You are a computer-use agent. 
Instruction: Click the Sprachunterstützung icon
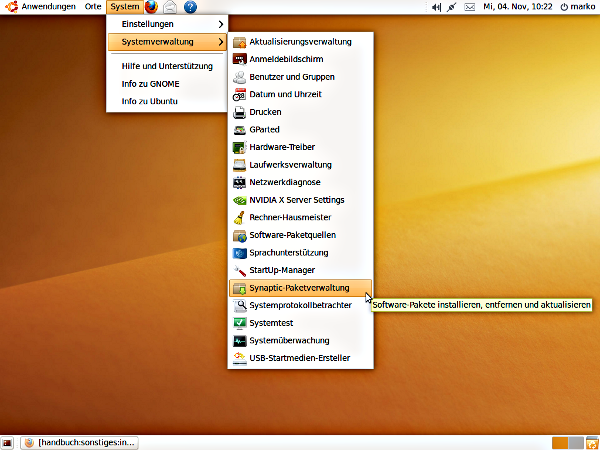[240, 253]
